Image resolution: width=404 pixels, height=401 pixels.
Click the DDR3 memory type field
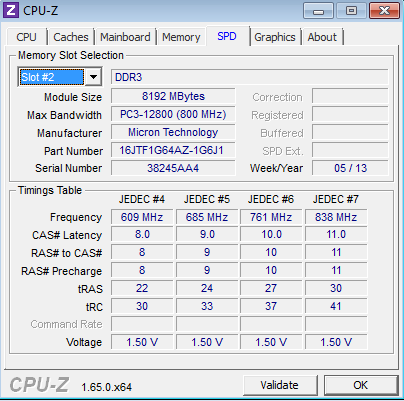pos(250,77)
